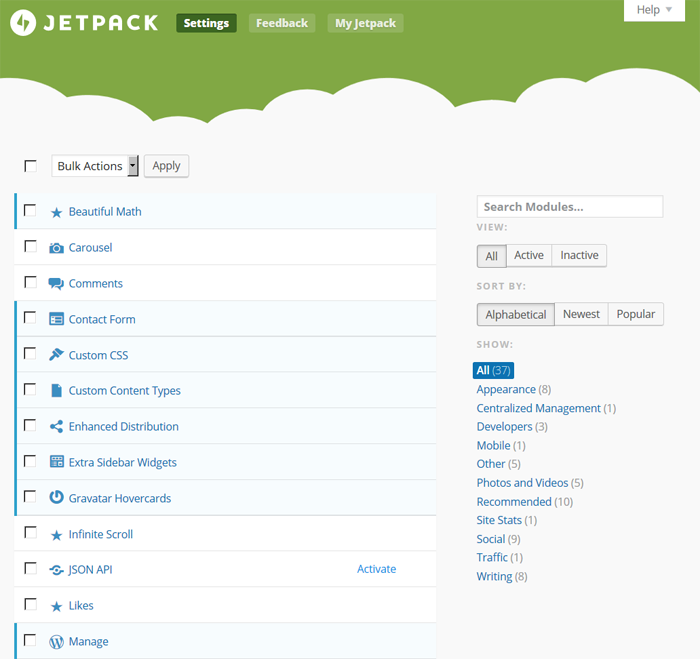Switch view to Inactive modules
The image size is (700, 659).
click(579, 255)
